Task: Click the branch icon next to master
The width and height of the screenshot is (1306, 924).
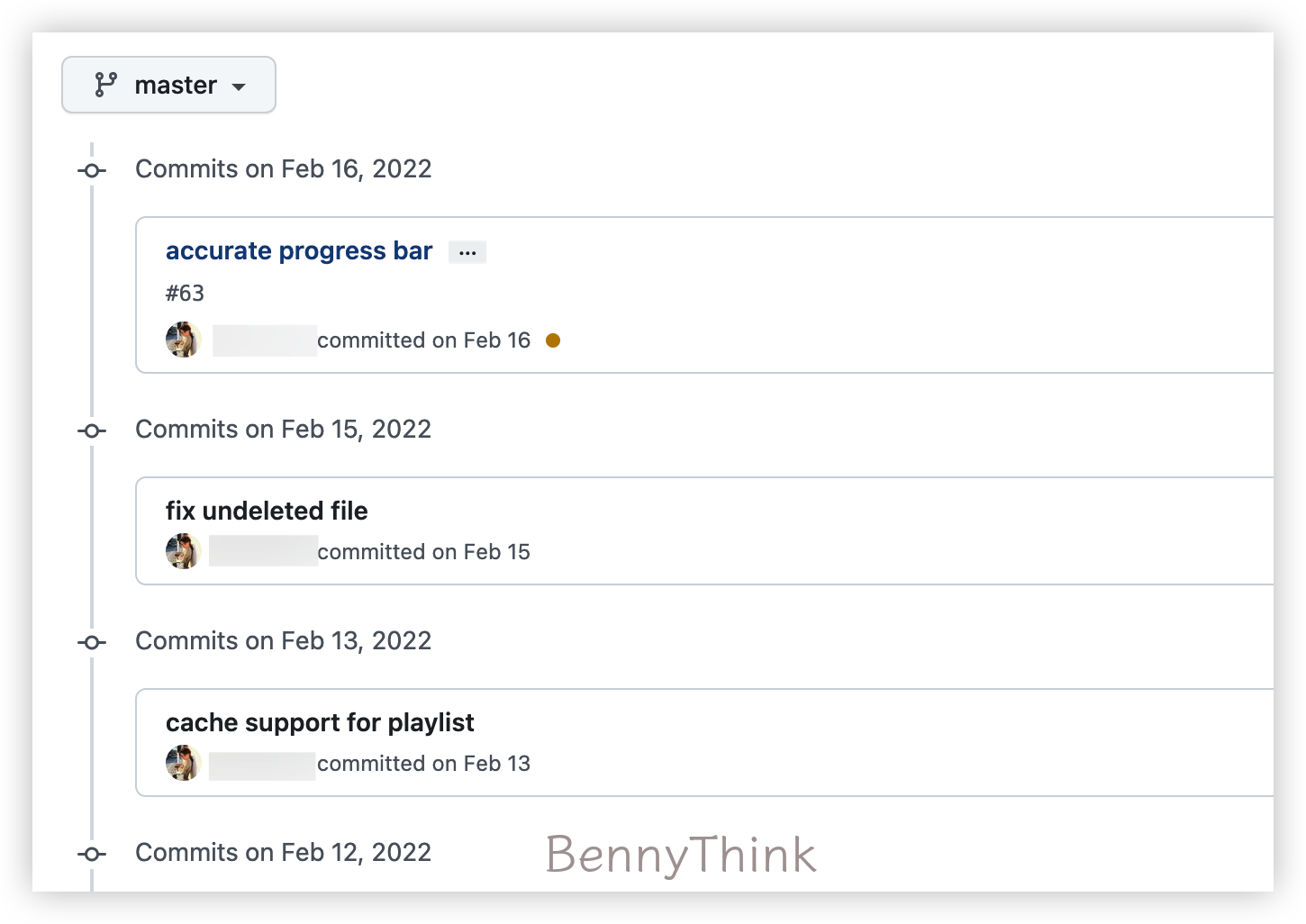Action: (105, 85)
